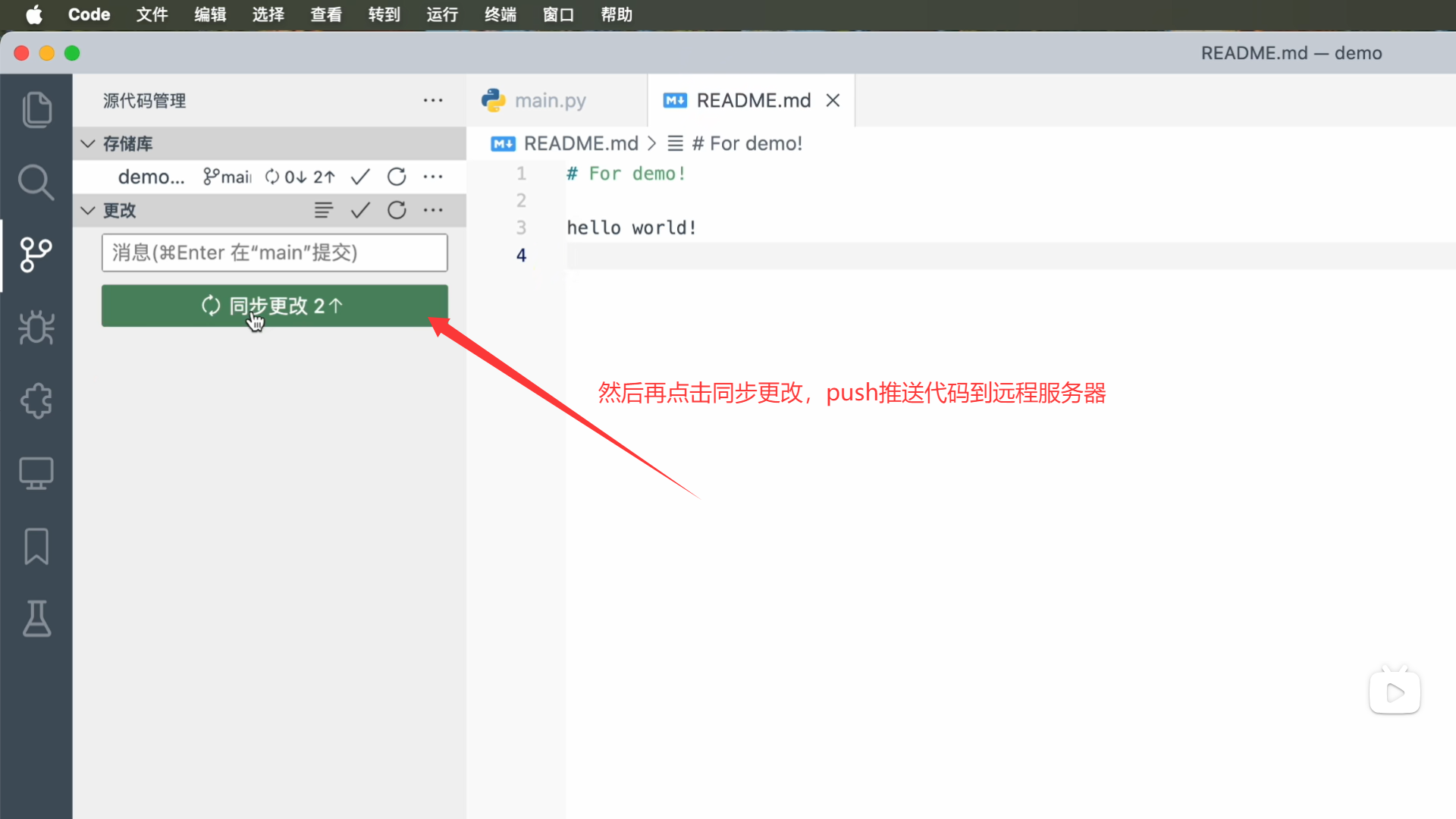Click the 同步更改 2↑ button
The height and width of the screenshot is (819, 1456).
(x=275, y=306)
